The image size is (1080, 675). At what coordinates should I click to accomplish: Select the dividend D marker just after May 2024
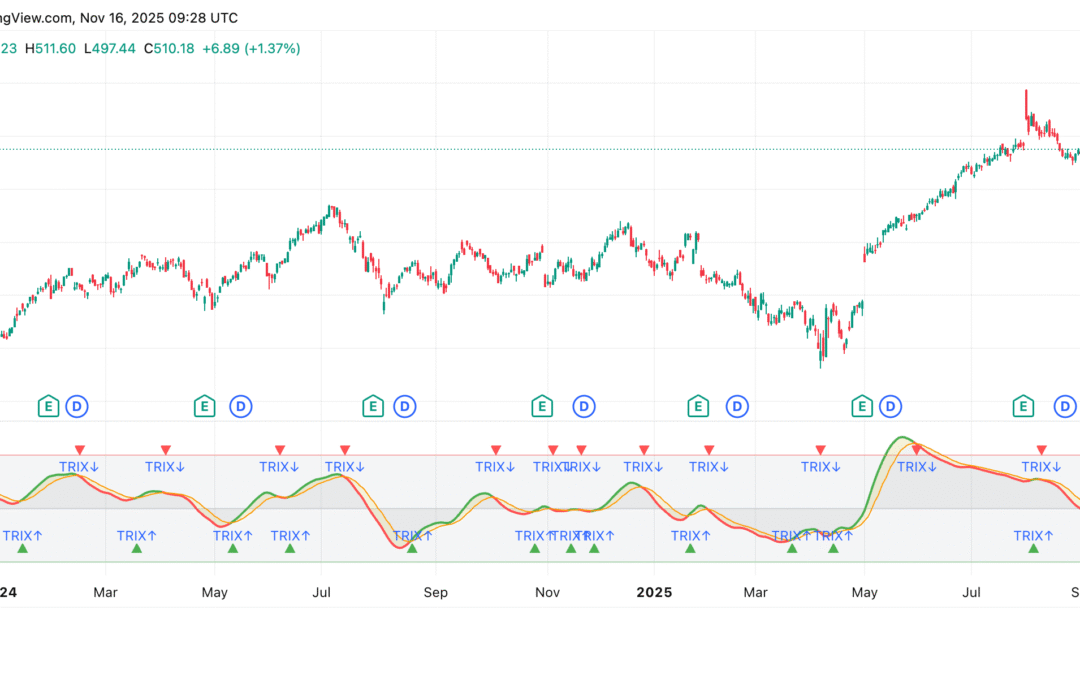tap(240, 406)
